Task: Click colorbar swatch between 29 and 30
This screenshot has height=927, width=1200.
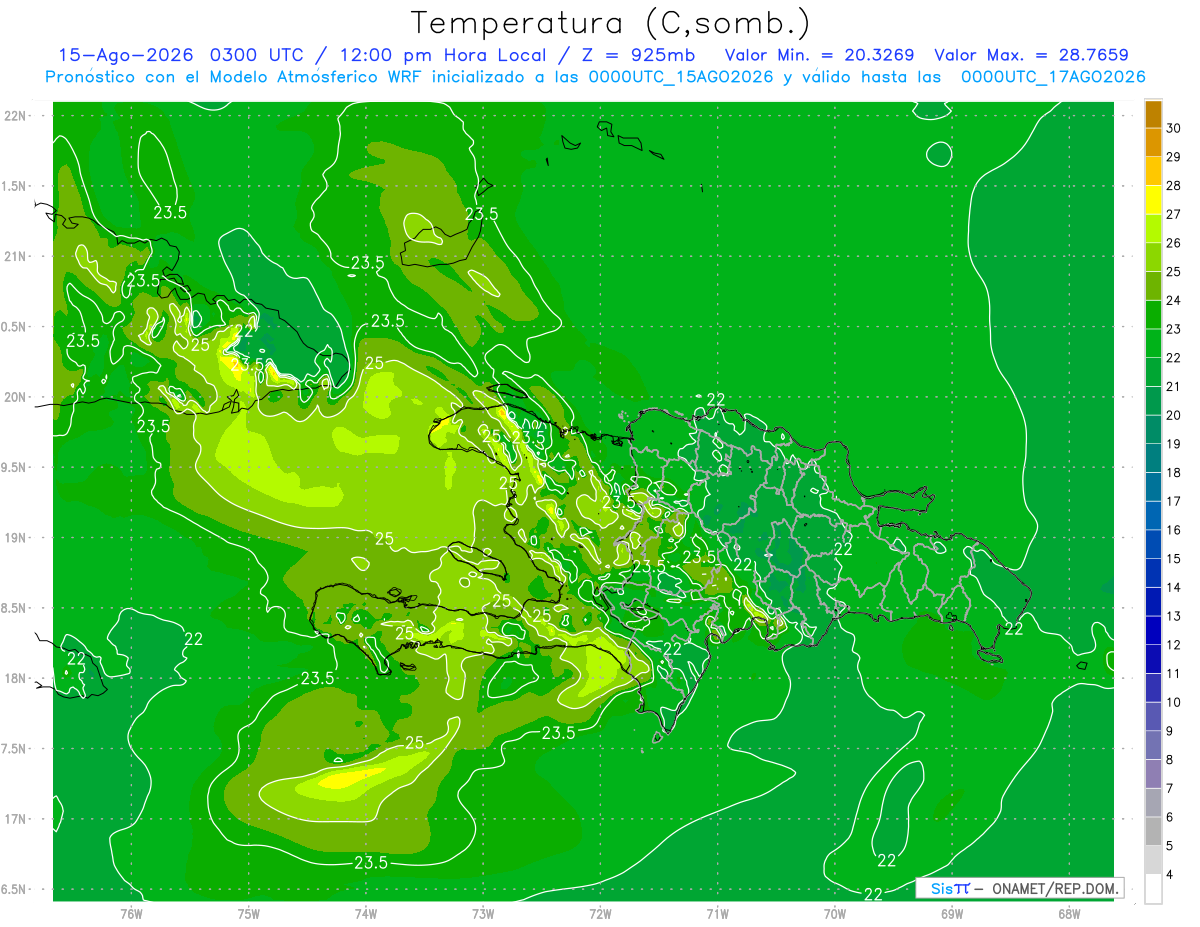Action: coord(1153,143)
